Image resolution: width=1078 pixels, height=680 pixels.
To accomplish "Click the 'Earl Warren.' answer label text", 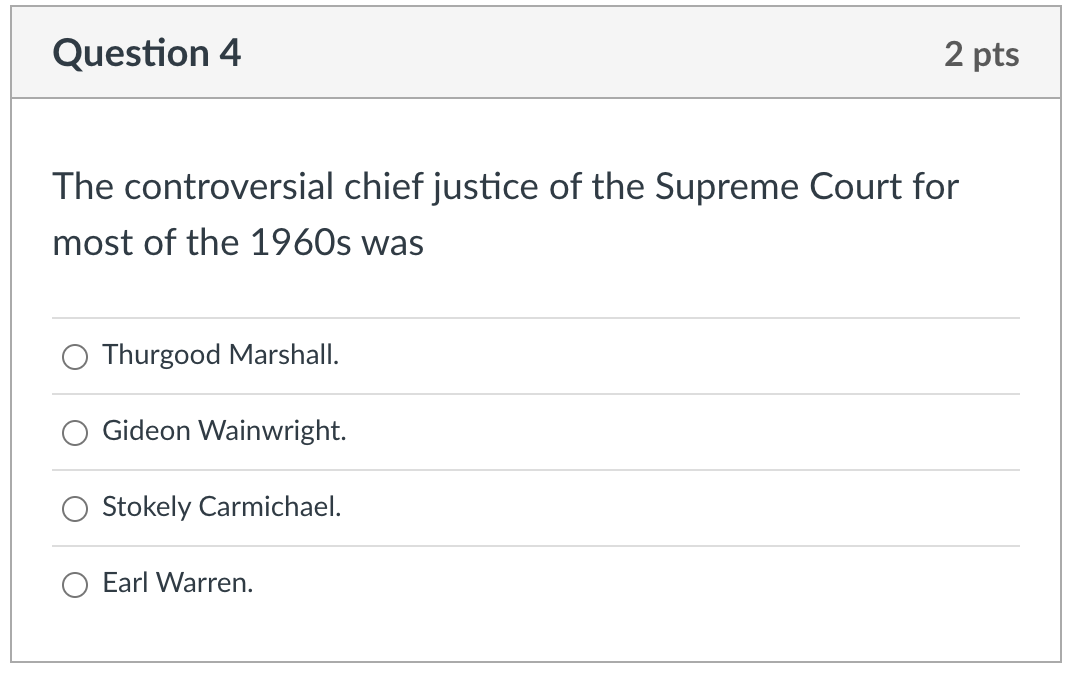I will [x=178, y=583].
